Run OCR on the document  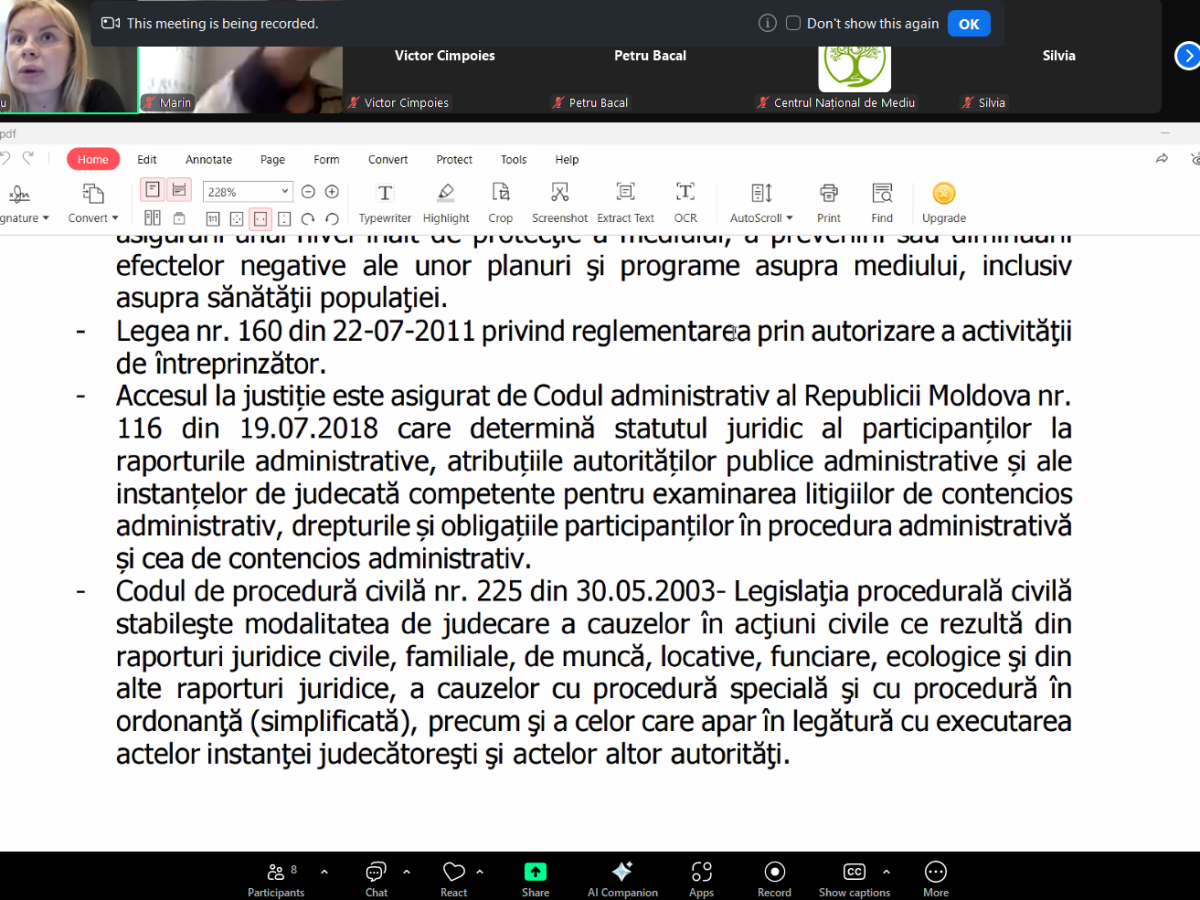[x=685, y=202]
